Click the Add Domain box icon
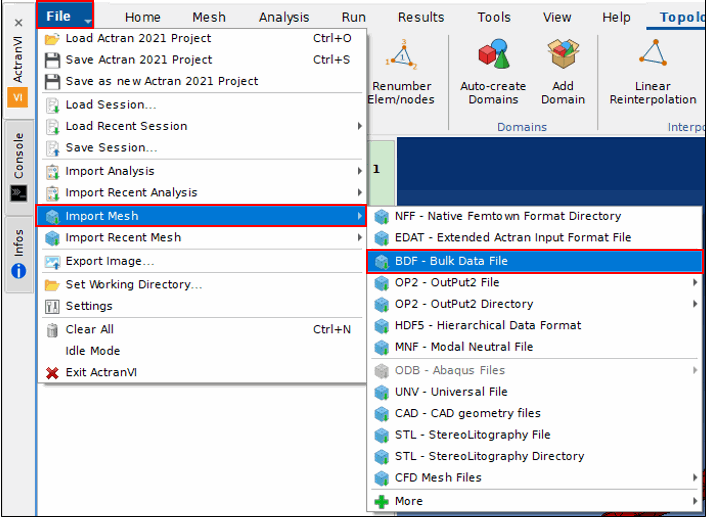The width and height of the screenshot is (709, 519). click(563, 54)
